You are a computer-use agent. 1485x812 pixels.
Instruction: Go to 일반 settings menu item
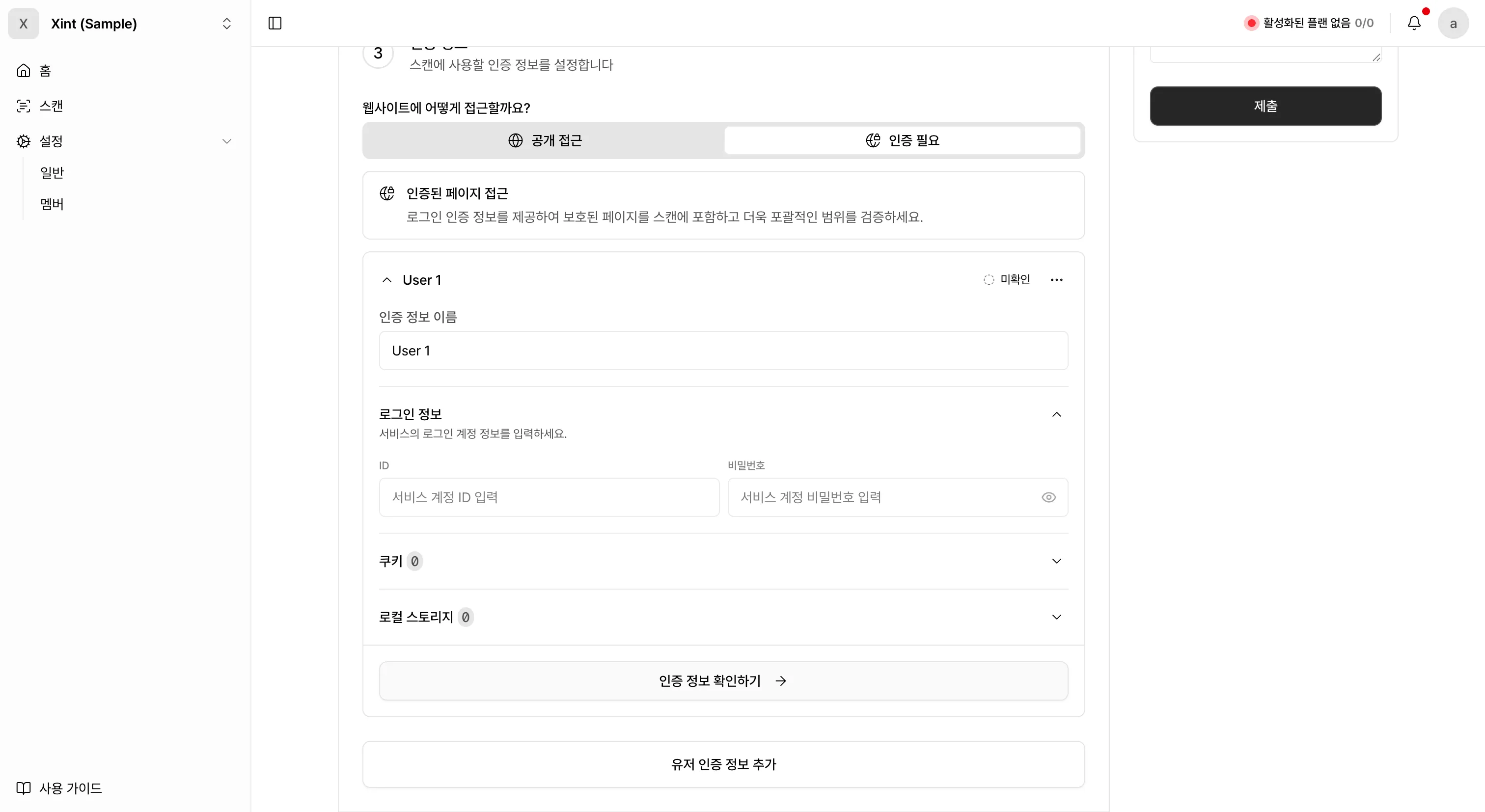pyautogui.click(x=52, y=172)
